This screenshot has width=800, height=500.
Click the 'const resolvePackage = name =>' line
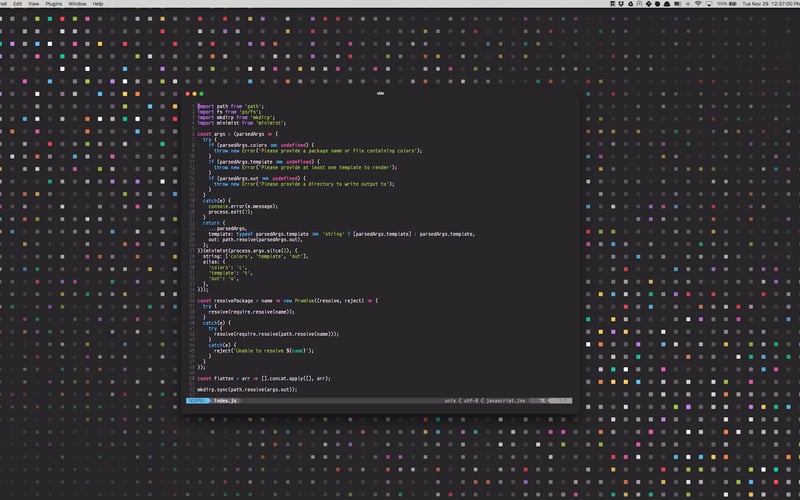click(288, 301)
